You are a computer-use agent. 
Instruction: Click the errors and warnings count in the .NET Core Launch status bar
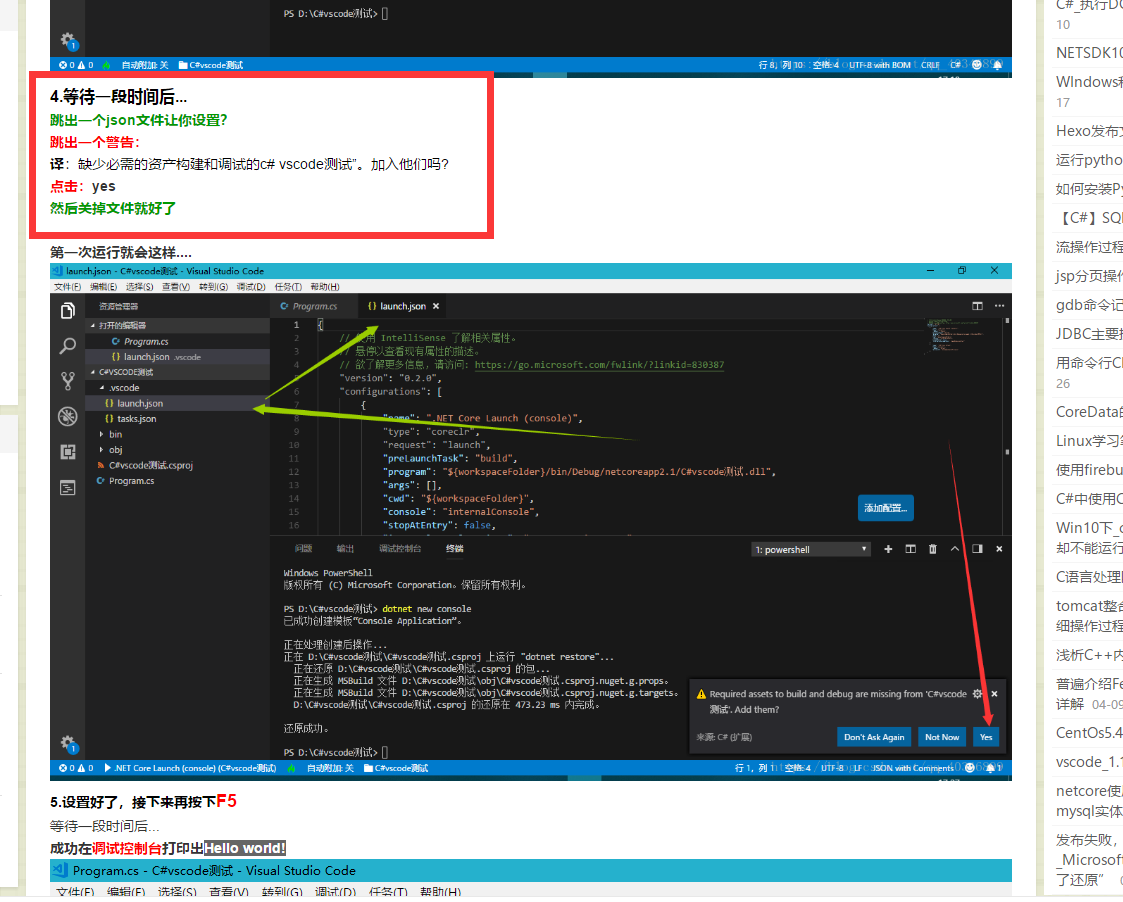point(76,768)
